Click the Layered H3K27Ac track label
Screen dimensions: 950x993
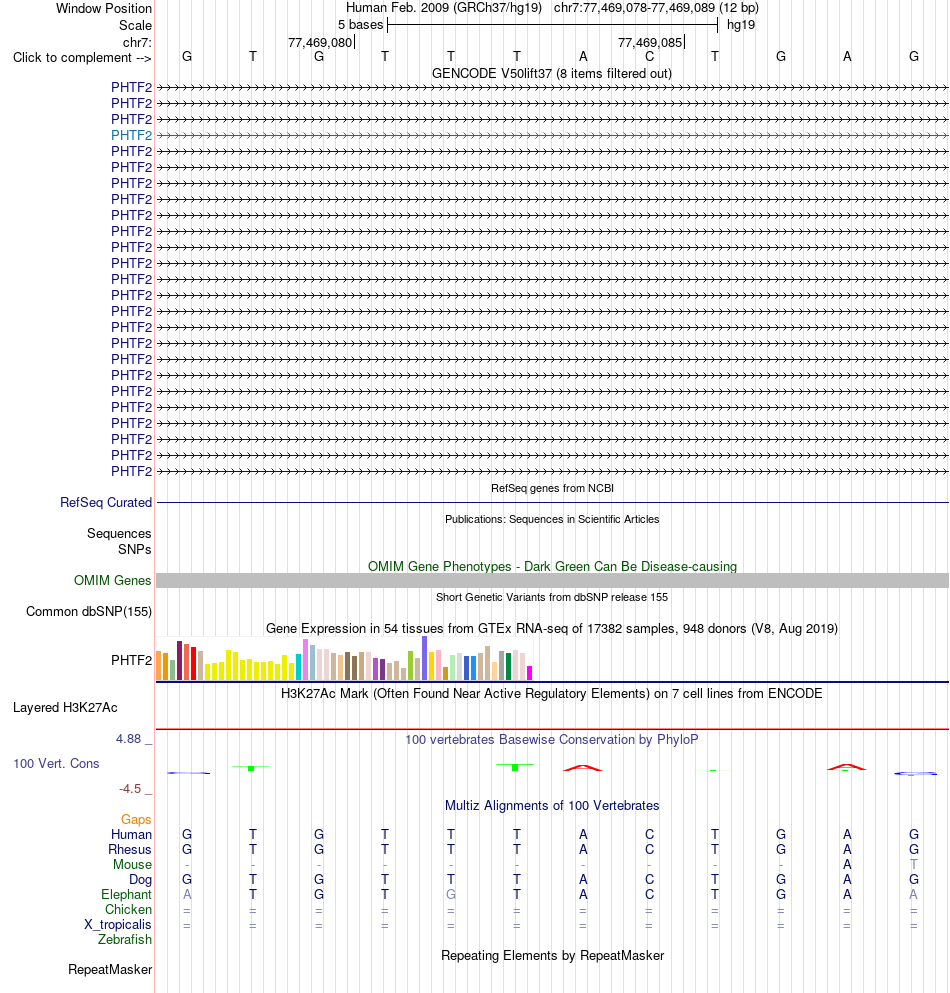click(x=65, y=707)
